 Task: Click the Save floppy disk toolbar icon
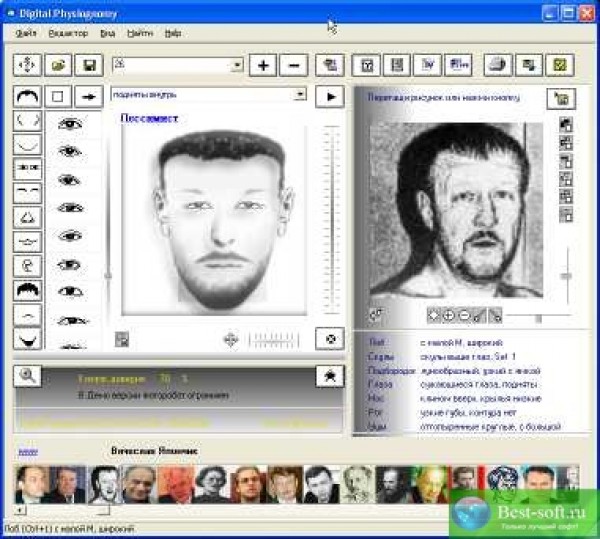(x=89, y=65)
